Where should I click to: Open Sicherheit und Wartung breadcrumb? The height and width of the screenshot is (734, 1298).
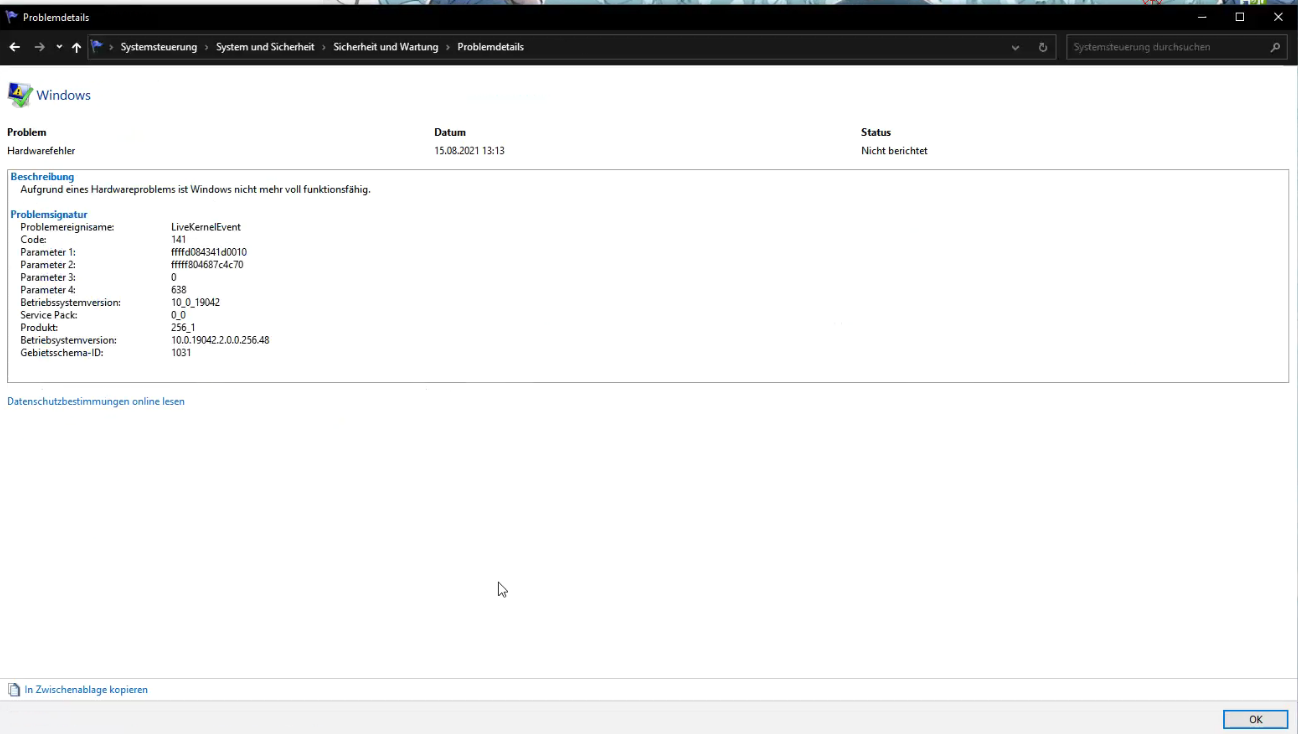tap(386, 47)
